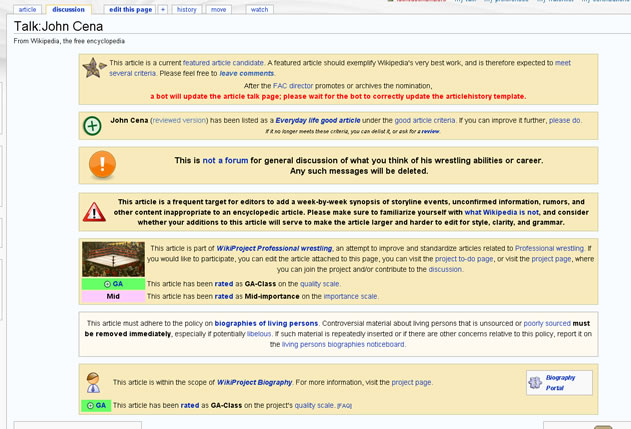Open the move tab

[x=219, y=9]
